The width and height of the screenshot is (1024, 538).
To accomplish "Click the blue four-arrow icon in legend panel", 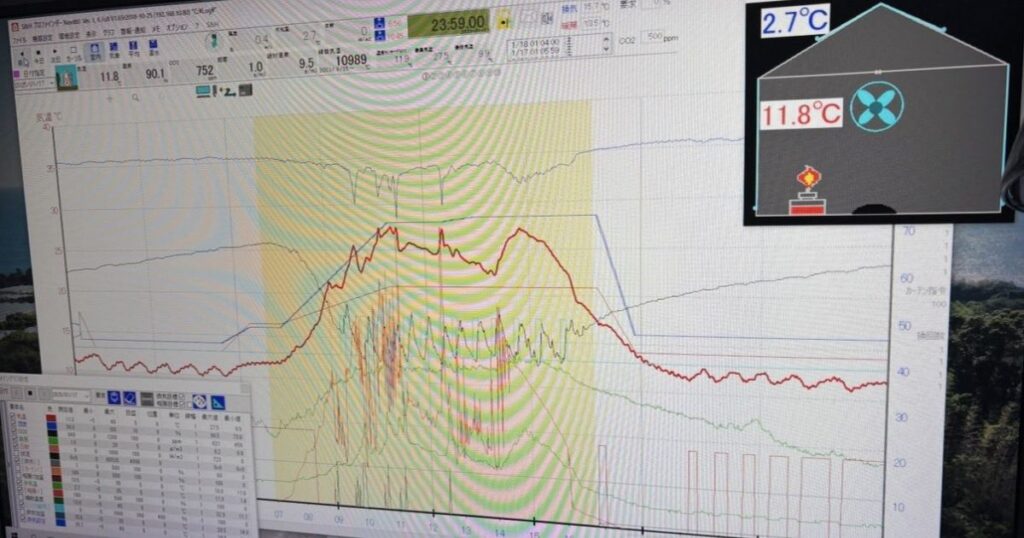I will pos(198,400).
